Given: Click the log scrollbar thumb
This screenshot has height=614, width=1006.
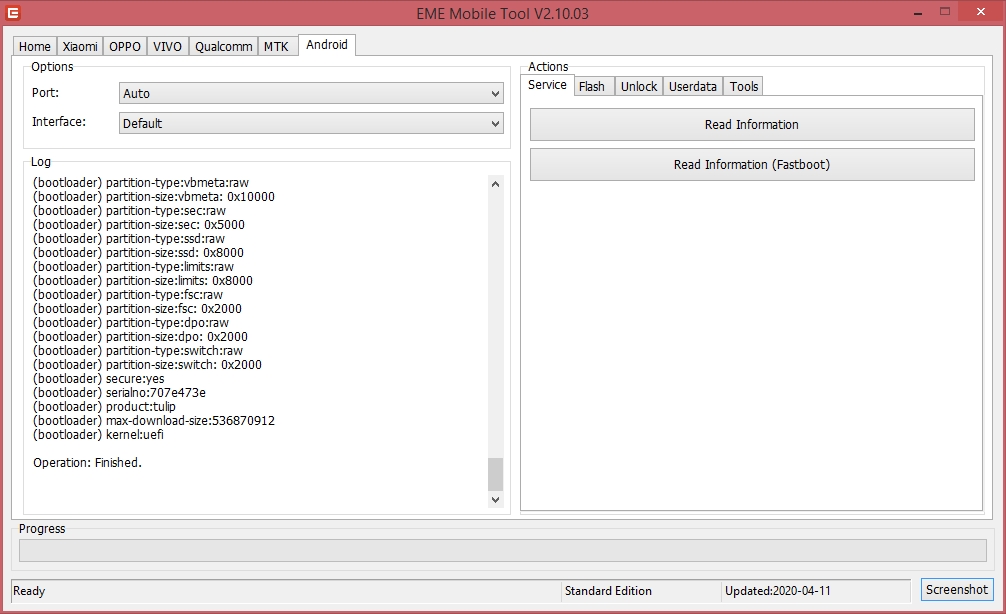Looking at the screenshot, I should coord(495,474).
